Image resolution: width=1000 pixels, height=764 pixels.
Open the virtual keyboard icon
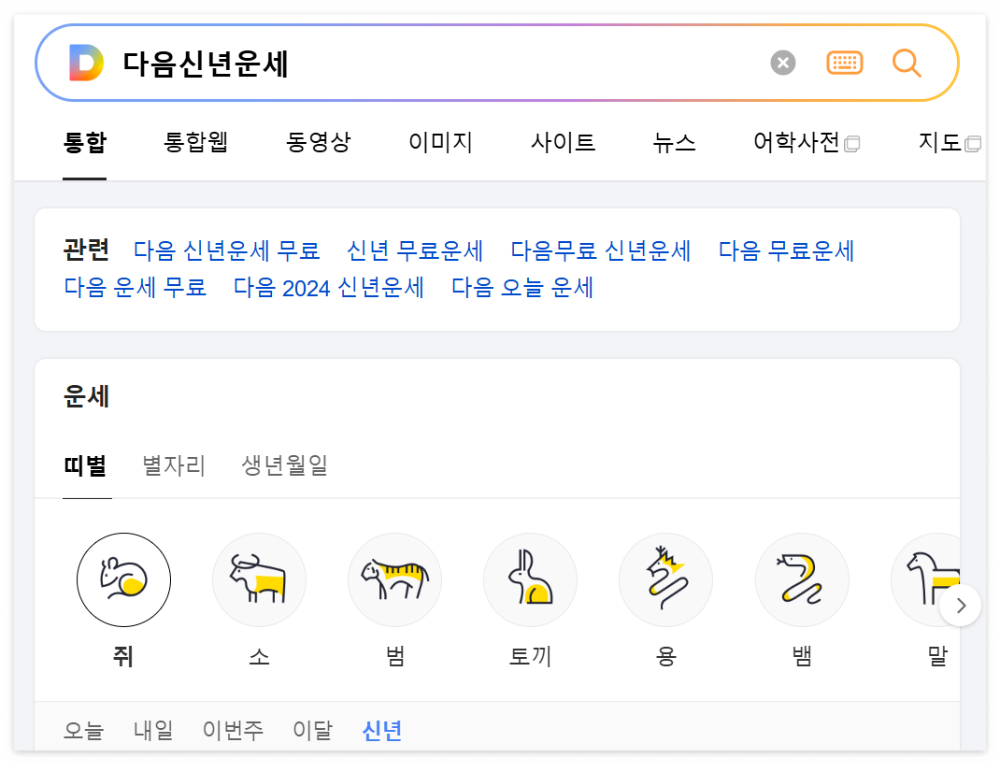pyautogui.click(x=844, y=62)
